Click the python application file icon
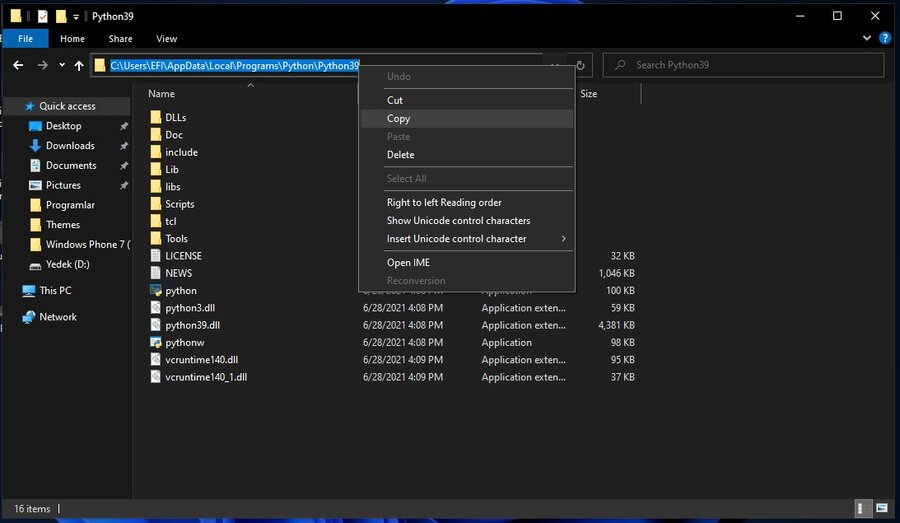This screenshot has width=900, height=523. [156, 291]
